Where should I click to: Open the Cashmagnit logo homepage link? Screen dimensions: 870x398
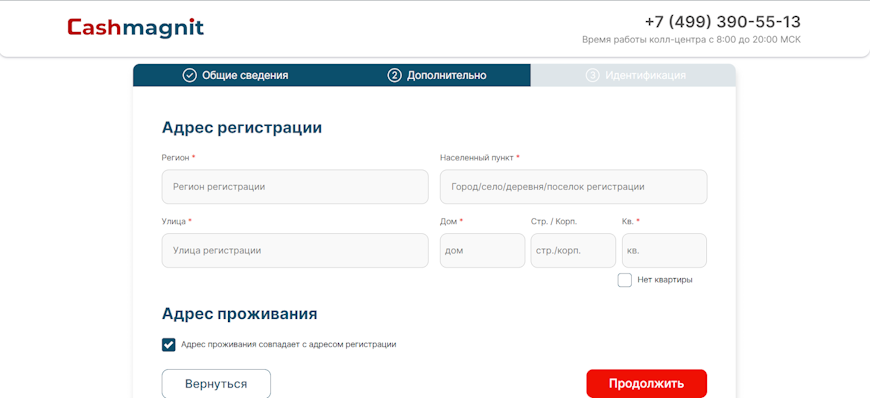coord(135,27)
